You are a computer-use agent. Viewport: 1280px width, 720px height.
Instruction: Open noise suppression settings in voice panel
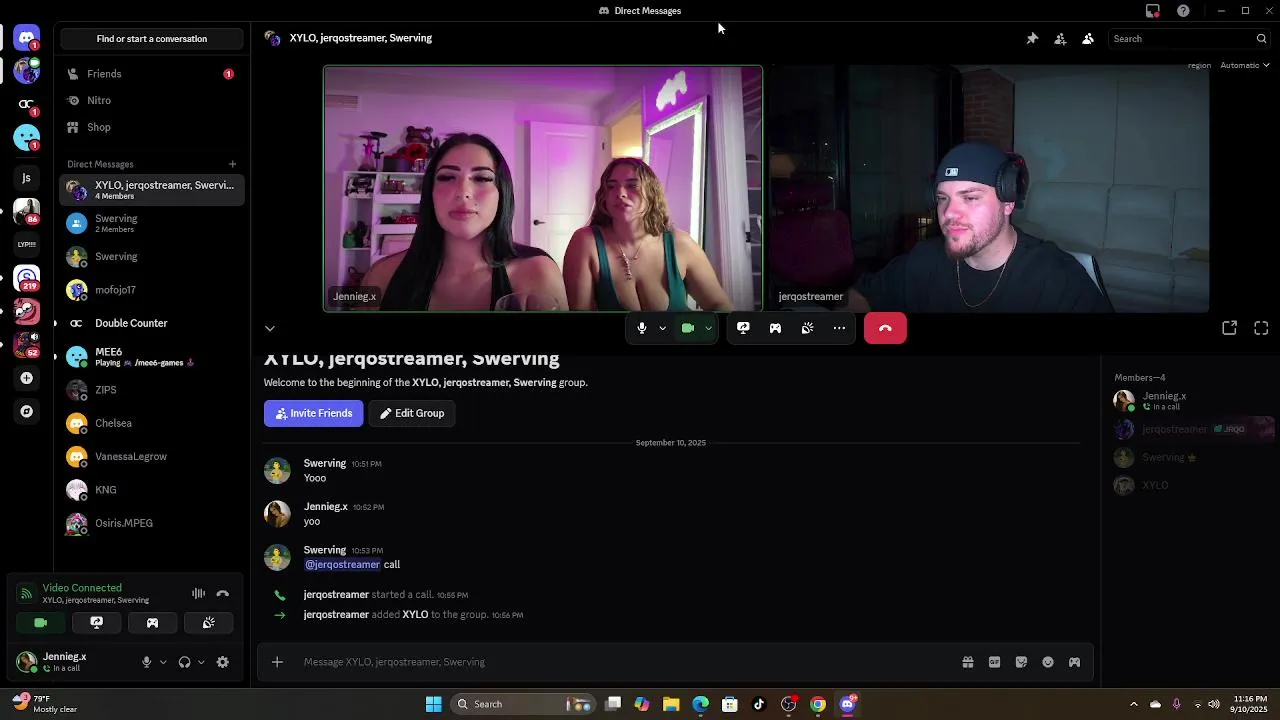click(x=198, y=594)
